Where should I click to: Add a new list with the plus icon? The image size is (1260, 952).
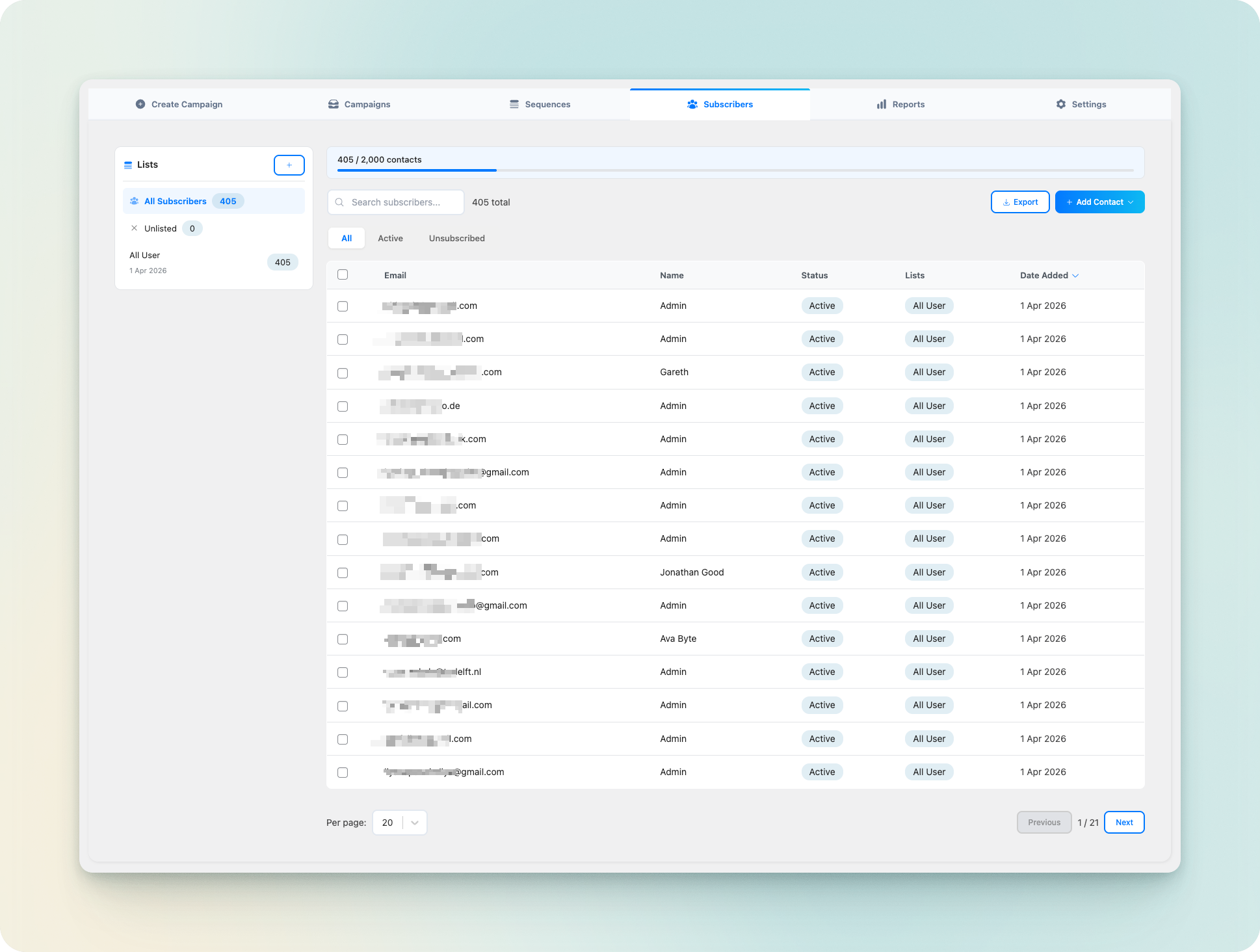(x=289, y=165)
